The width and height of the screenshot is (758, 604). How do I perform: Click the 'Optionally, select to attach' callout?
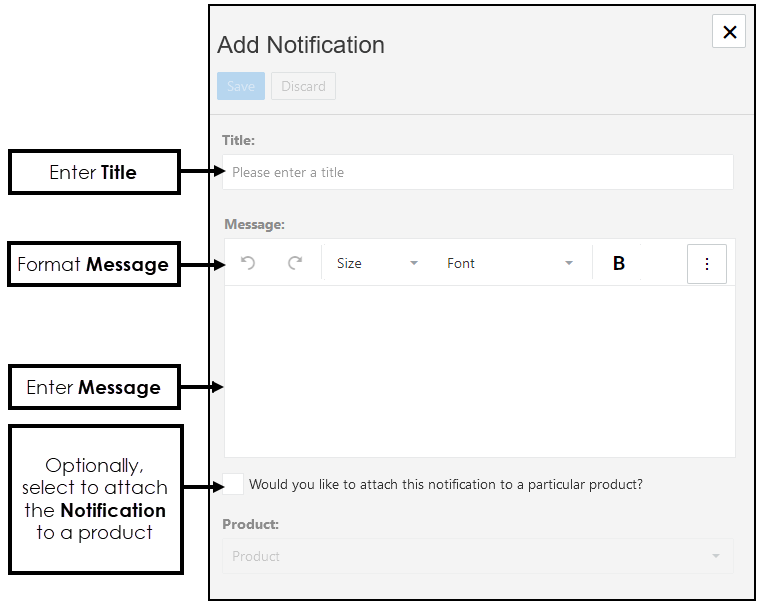96,499
